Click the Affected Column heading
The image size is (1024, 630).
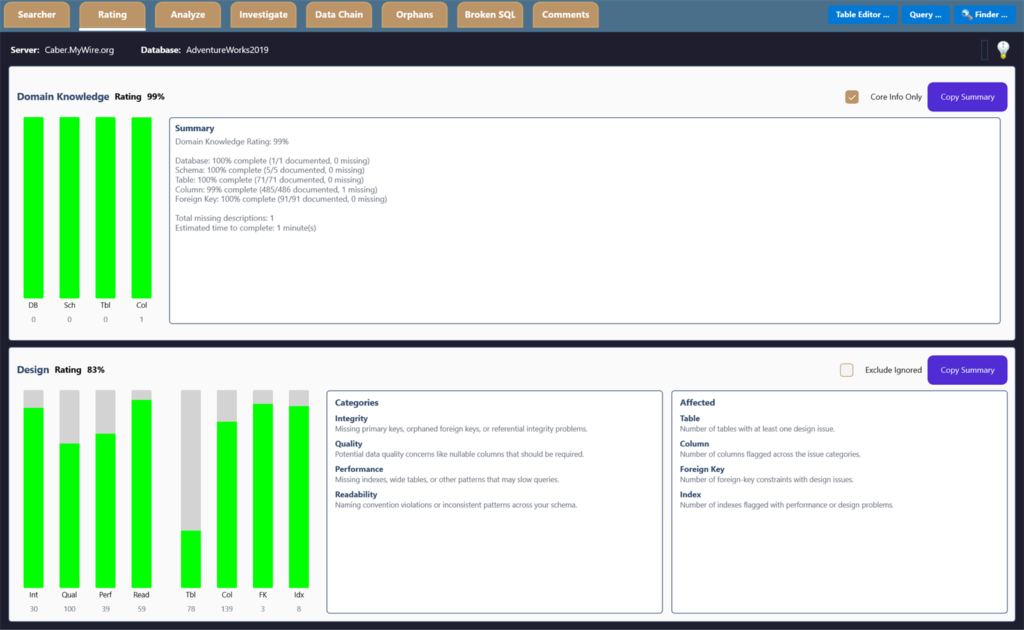tap(694, 444)
